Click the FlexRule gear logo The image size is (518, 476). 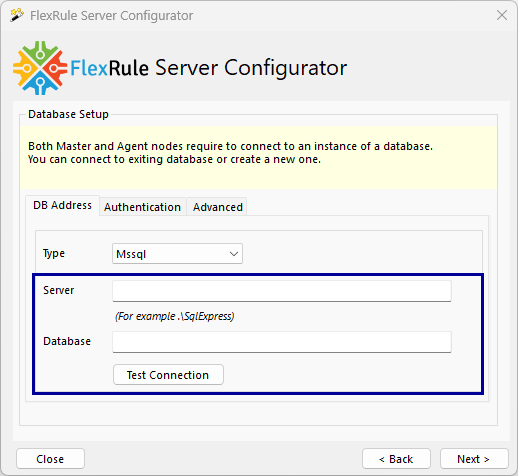[x=40, y=68]
